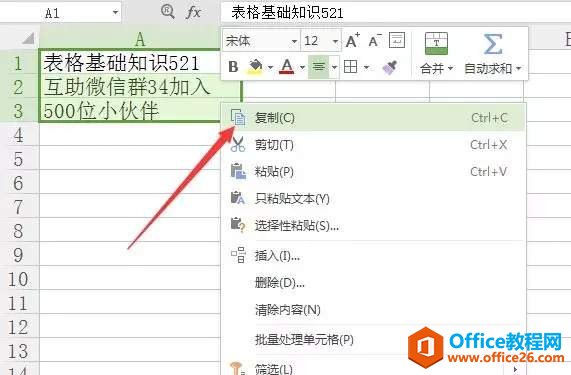Expand the 合并 dropdown arrow

point(450,68)
